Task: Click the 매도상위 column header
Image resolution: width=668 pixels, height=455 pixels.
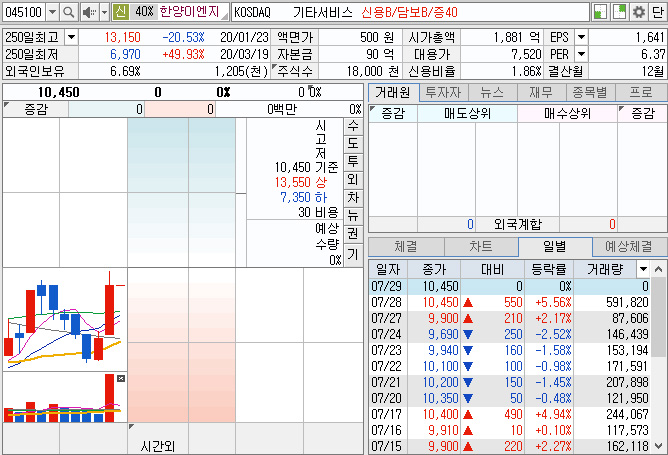Action: point(467,113)
